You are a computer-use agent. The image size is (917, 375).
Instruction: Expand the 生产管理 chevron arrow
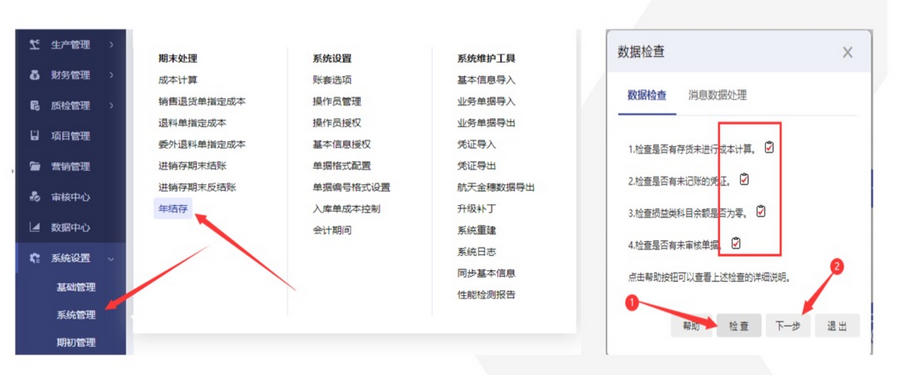pos(111,44)
